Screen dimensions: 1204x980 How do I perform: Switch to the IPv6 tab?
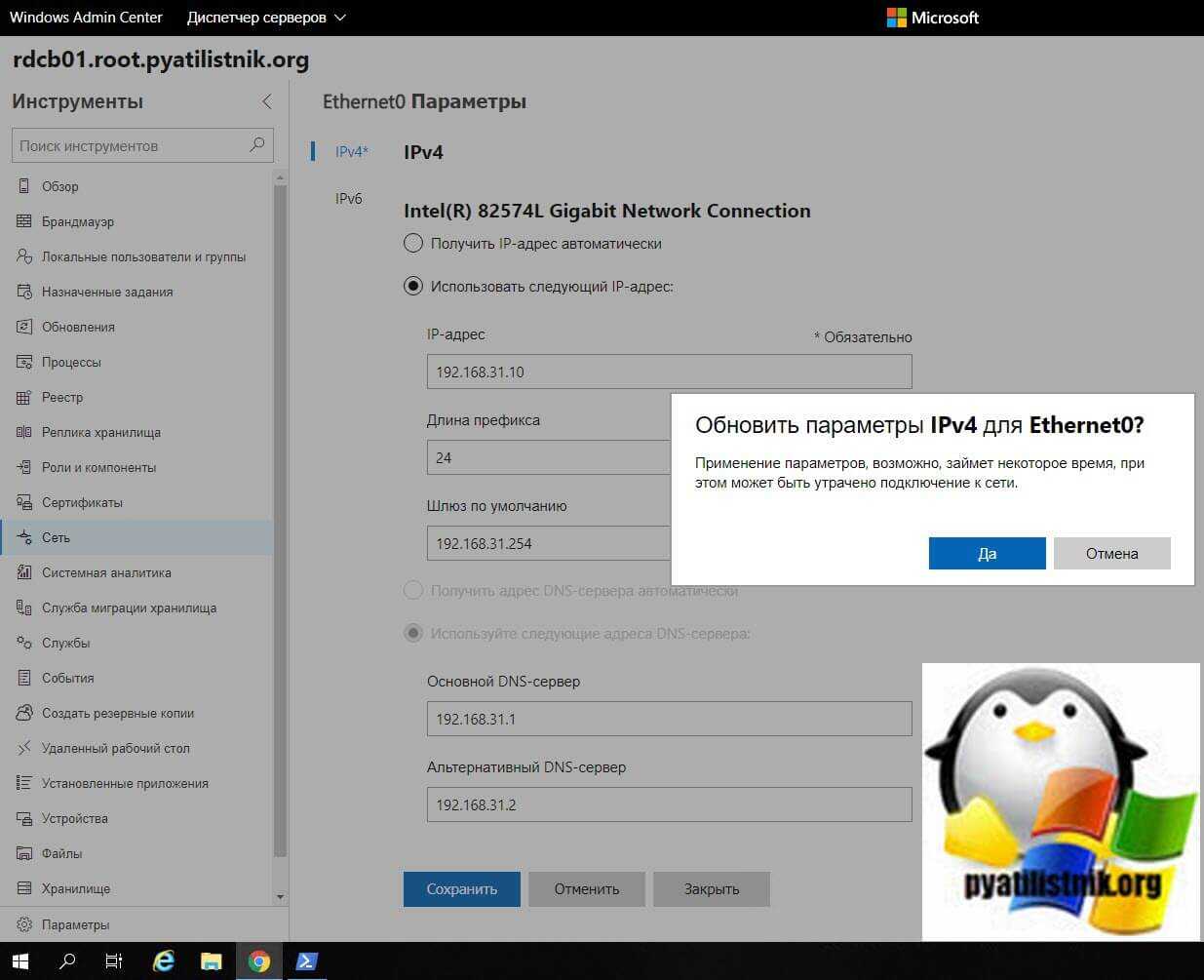pos(348,199)
